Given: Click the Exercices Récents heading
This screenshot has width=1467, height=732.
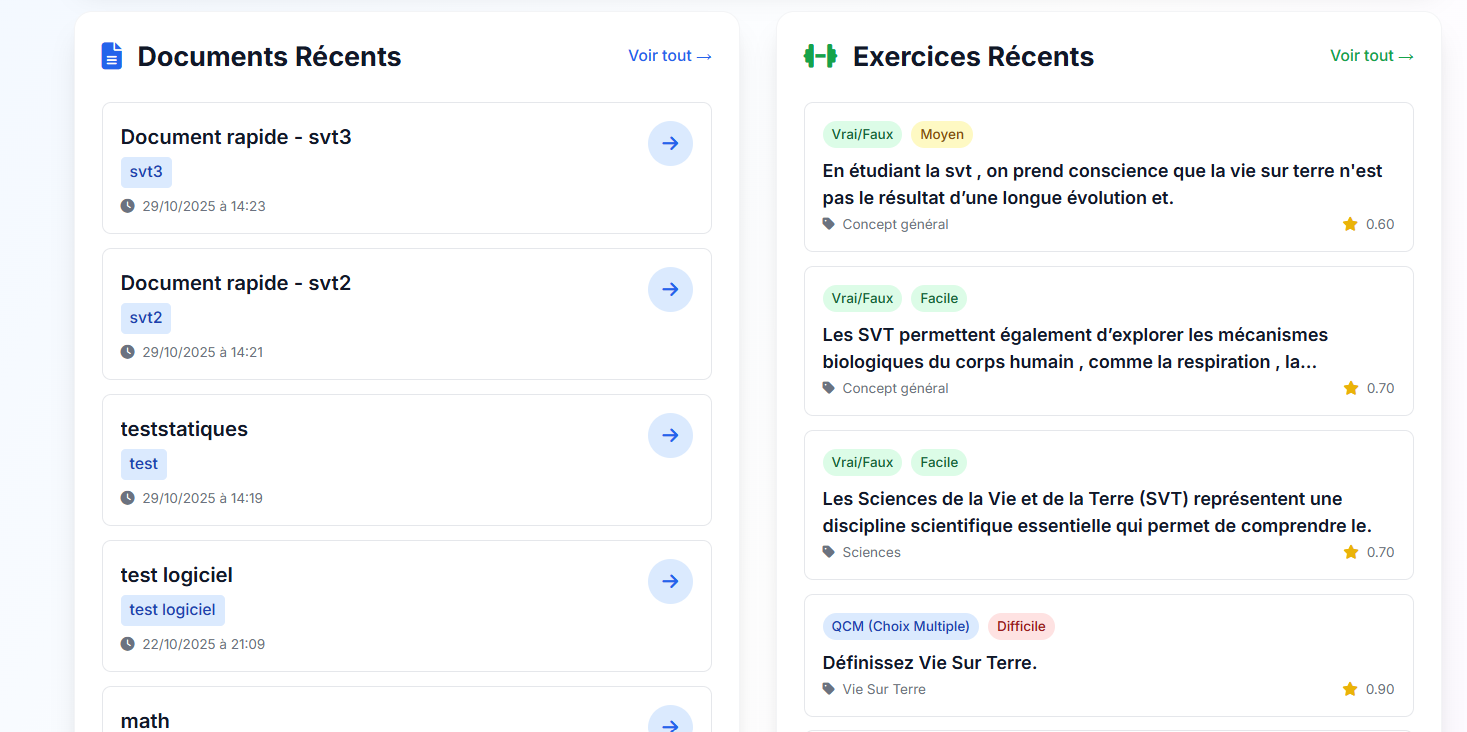Looking at the screenshot, I should (973, 56).
